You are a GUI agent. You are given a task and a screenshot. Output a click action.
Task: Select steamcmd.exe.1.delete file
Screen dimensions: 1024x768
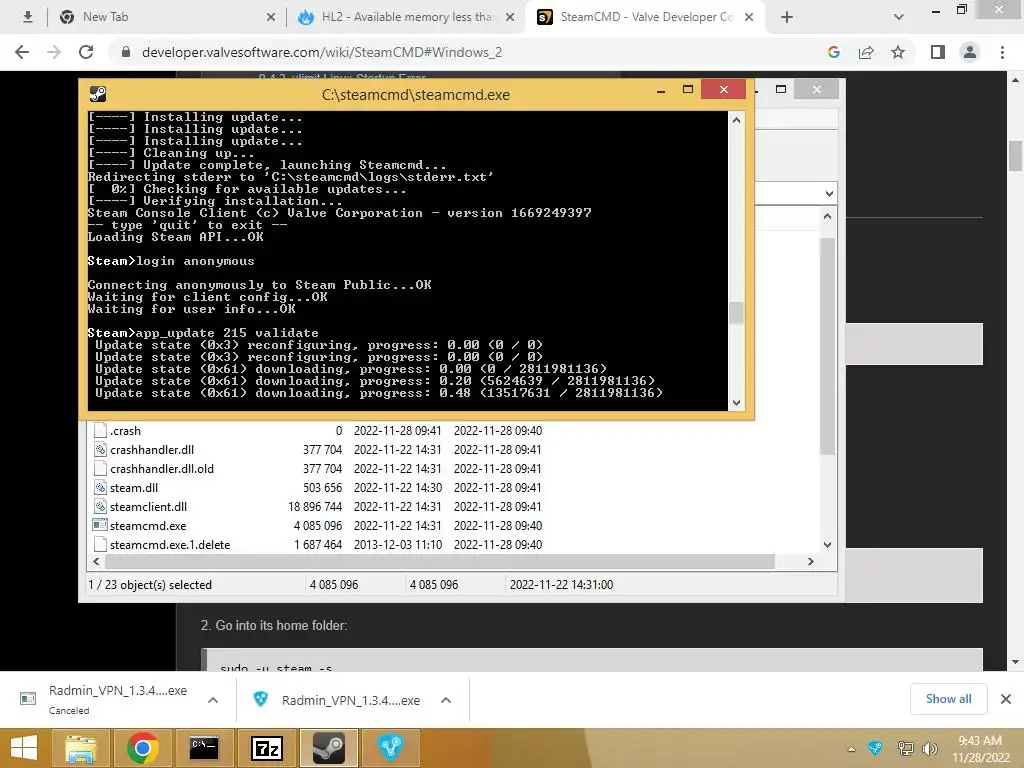170,545
